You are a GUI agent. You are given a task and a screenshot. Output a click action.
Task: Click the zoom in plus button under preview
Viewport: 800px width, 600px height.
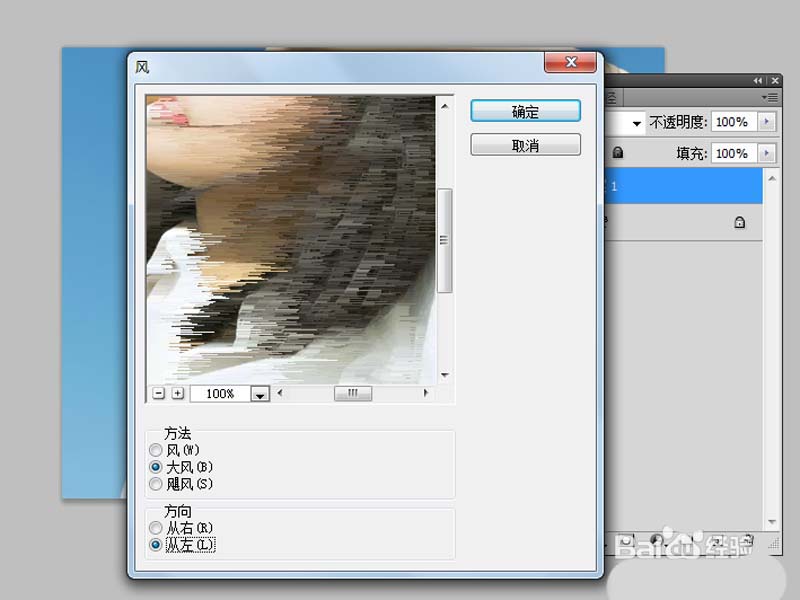(x=177, y=394)
